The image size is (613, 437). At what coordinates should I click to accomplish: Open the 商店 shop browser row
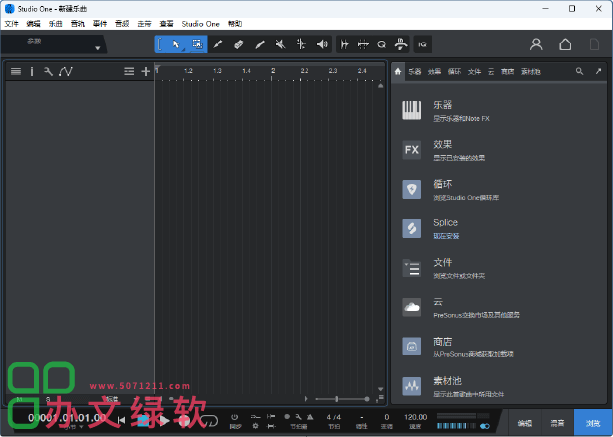[498, 347]
